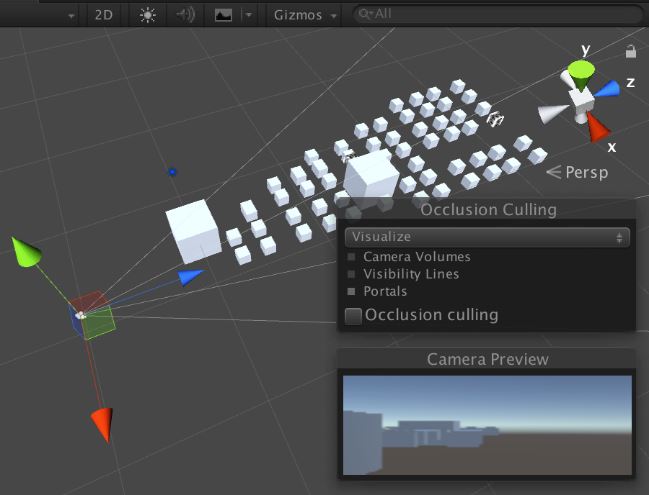Click the Persp projection label
This screenshot has height=495, width=649.
tap(586, 172)
